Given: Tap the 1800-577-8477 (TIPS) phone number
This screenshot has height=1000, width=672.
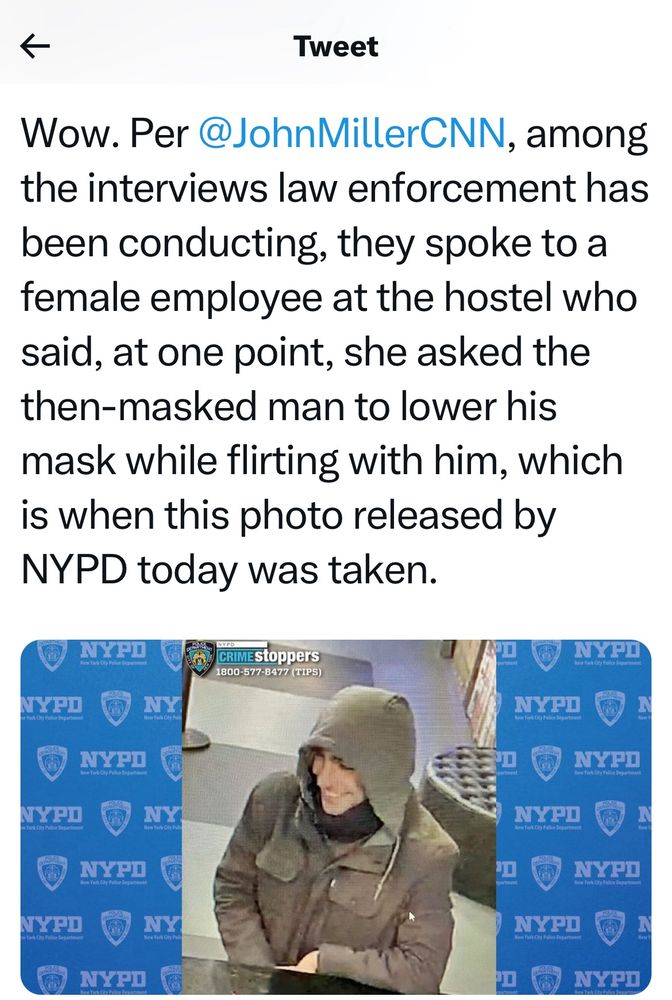Looking at the screenshot, I should point(268,672).
